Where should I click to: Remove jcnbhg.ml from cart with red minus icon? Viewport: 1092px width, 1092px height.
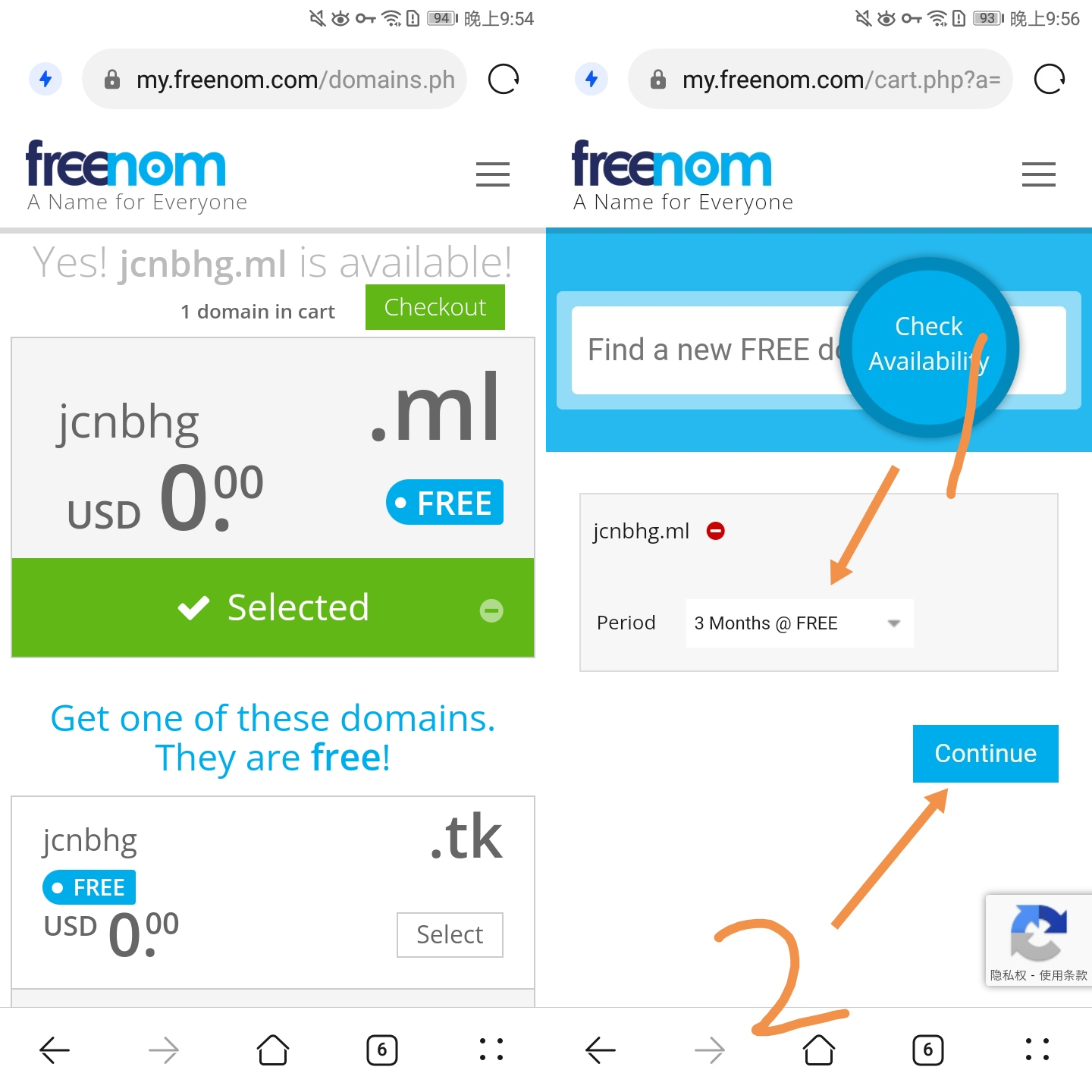716,531
